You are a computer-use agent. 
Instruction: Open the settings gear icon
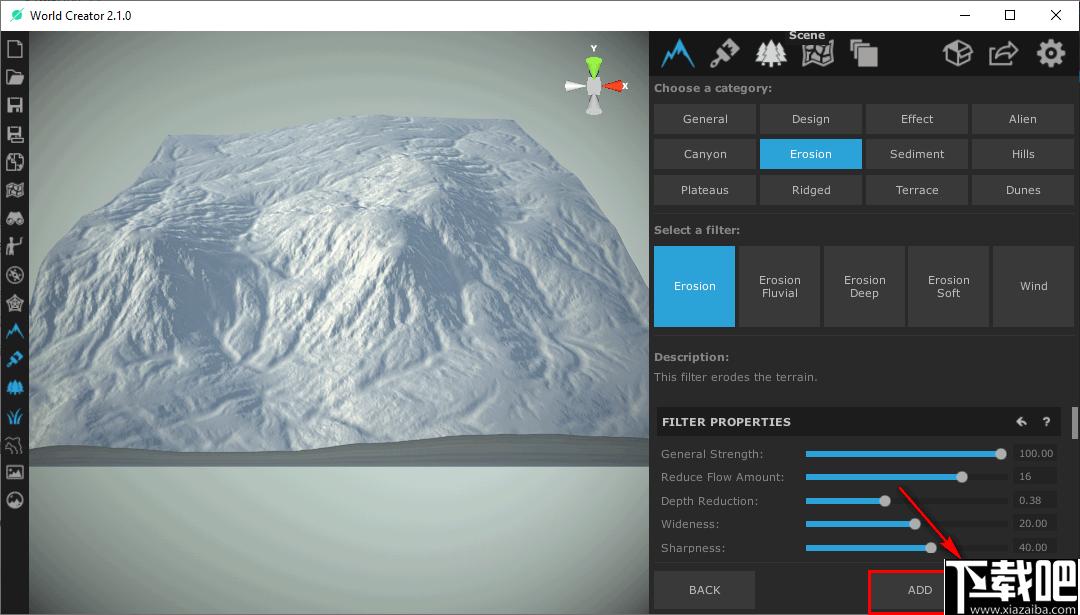pos(1050,54)
